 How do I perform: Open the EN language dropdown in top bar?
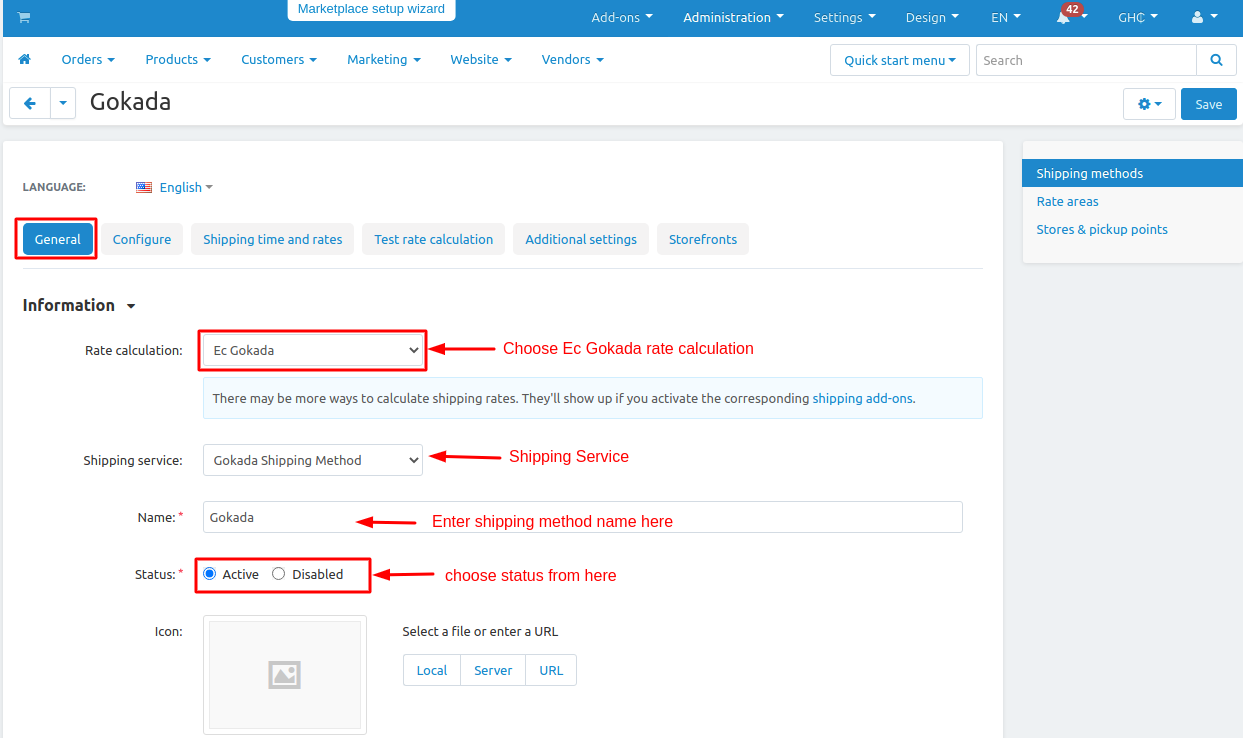click(1006, 17)
